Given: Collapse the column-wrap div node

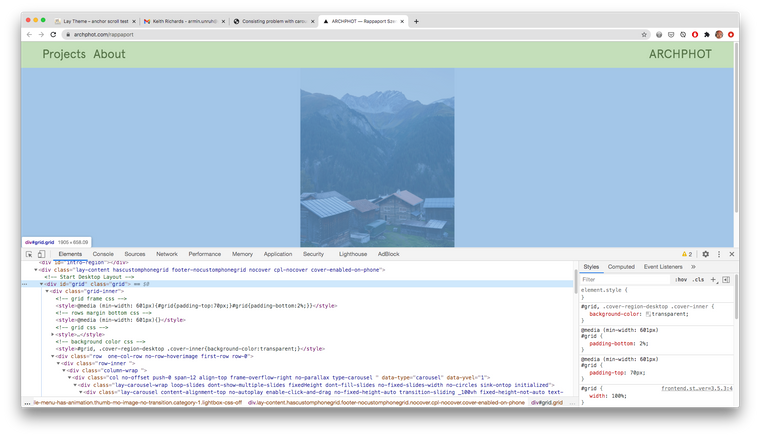Looking at the screenshot, I should tap(63, 371).
